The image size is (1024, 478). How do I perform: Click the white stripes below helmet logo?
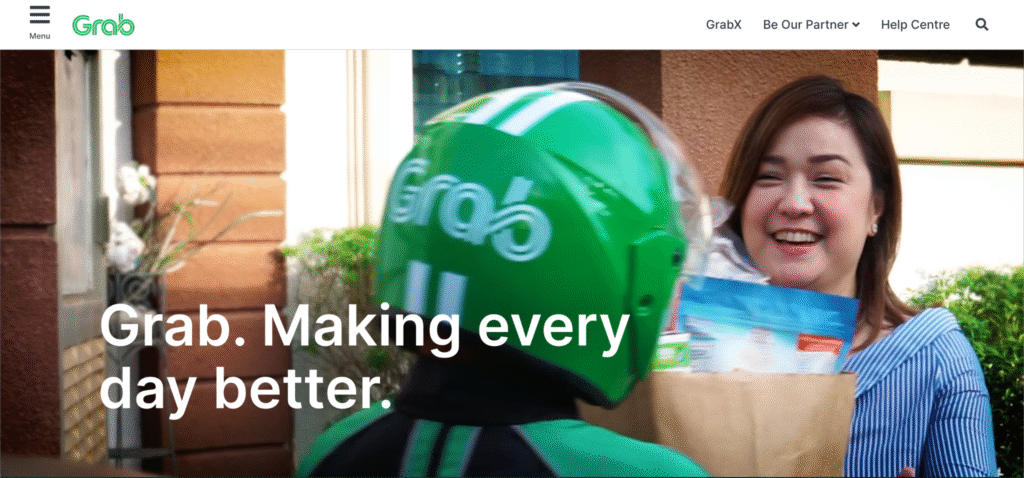pos(435,291)
